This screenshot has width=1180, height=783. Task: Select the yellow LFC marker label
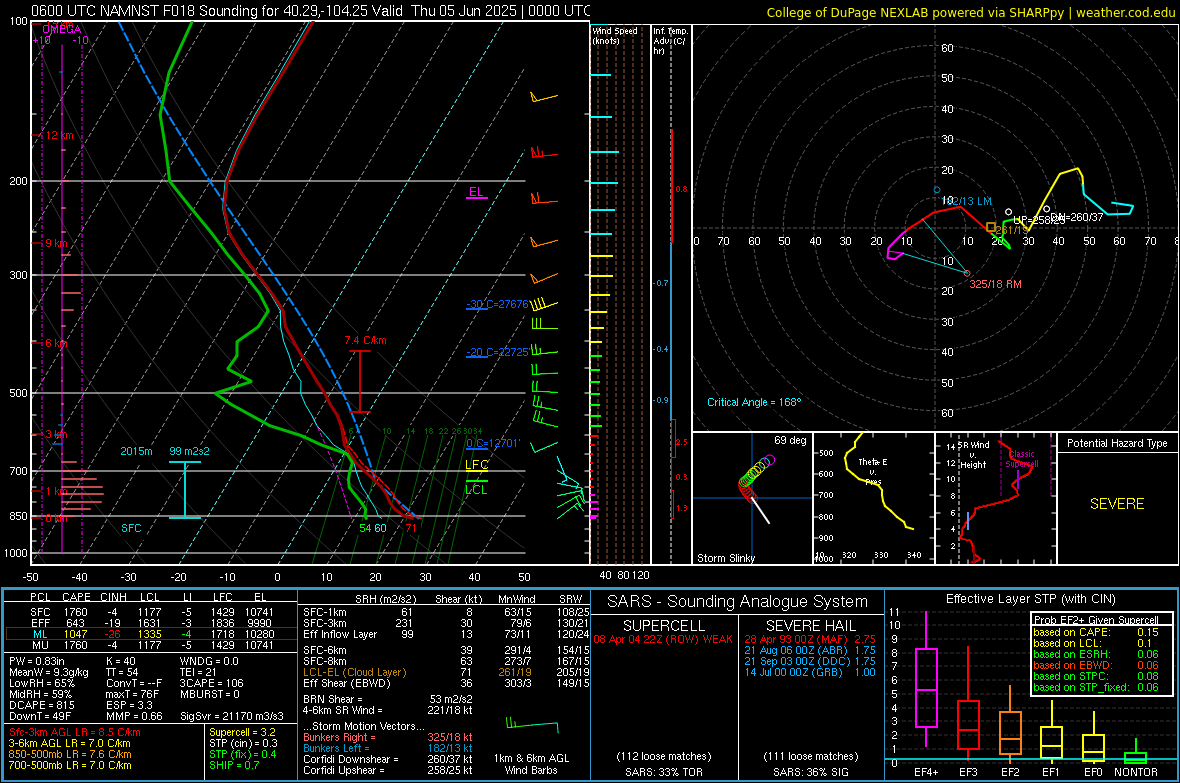[476, 465]
